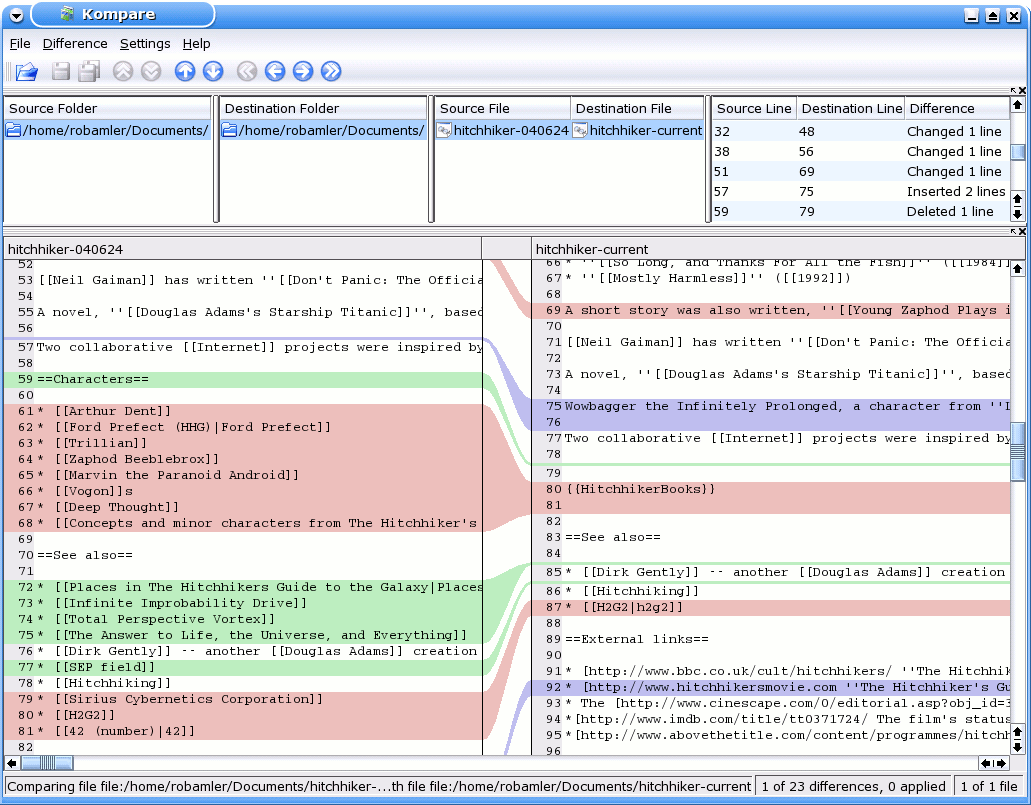This screenshot has height=805, width=1031.
Task: Click the [[Arthur Dent]] line 61
Action: [243, 412]
